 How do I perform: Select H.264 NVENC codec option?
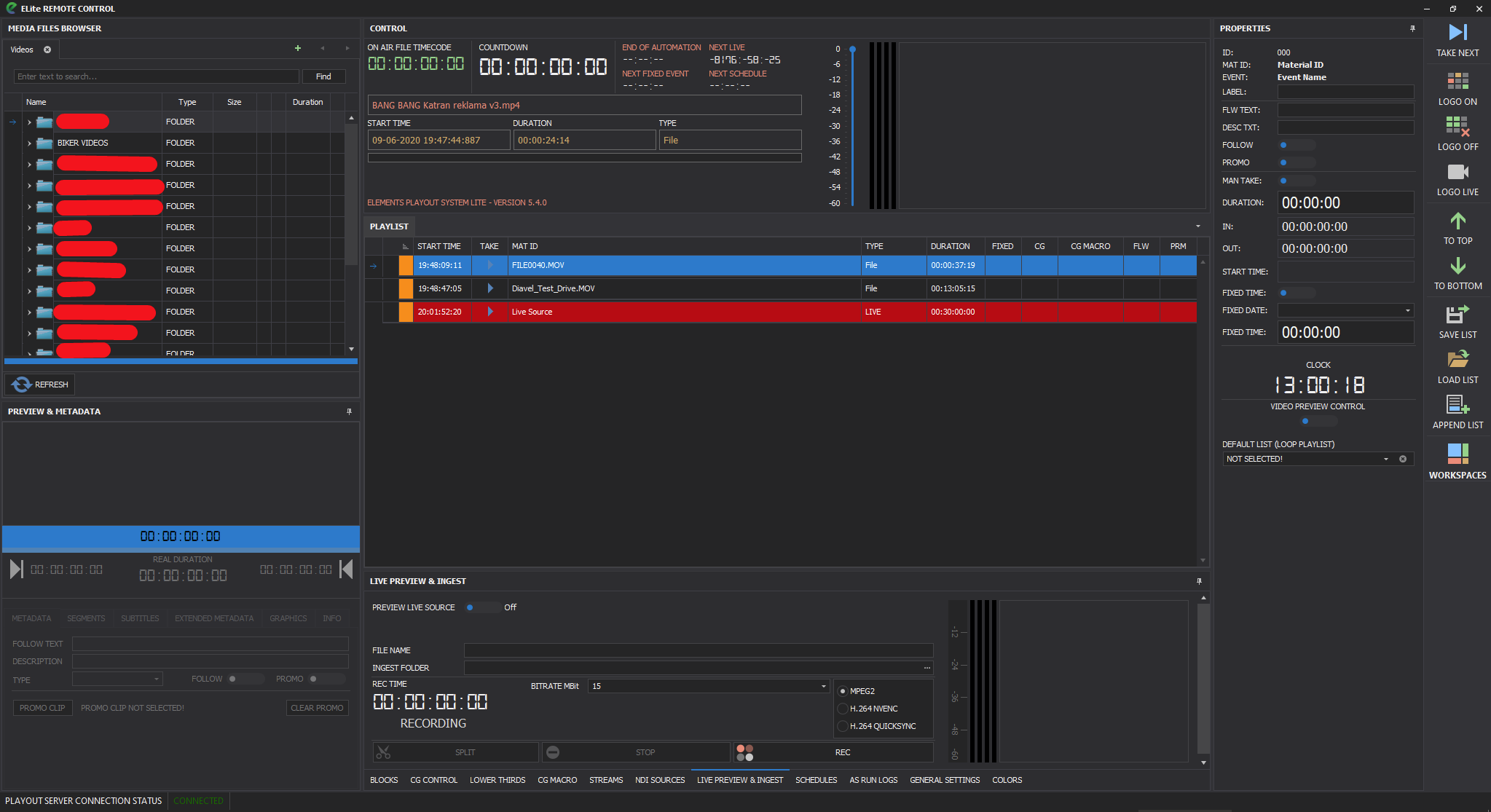843,709
